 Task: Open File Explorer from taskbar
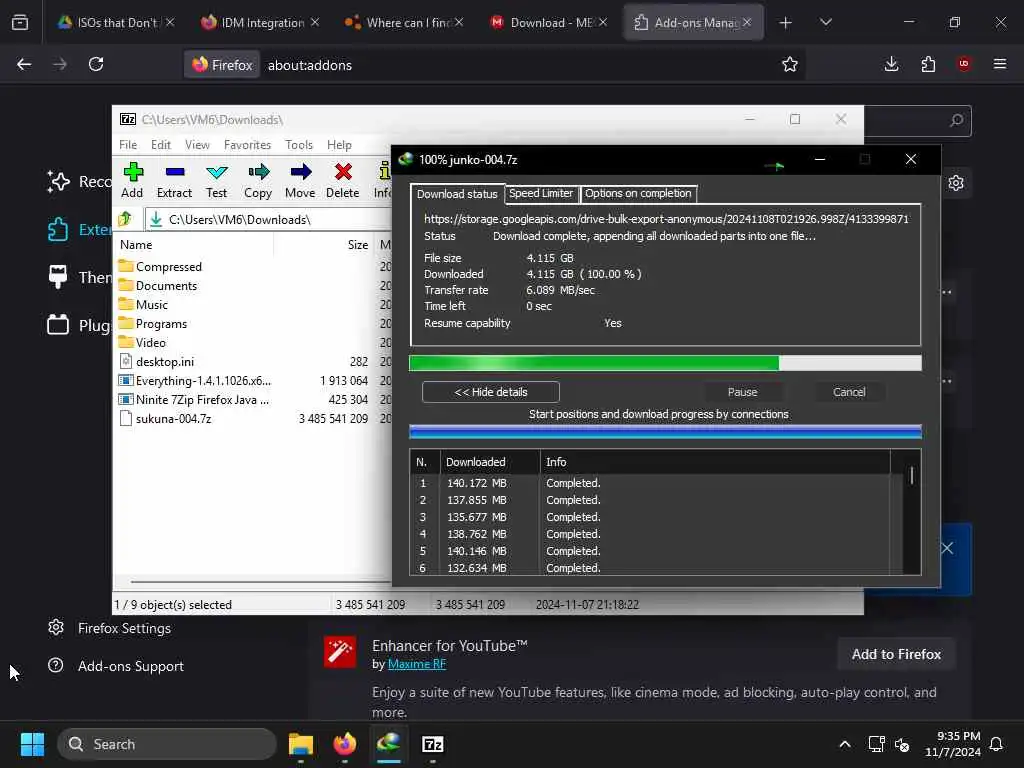[301, 744]
